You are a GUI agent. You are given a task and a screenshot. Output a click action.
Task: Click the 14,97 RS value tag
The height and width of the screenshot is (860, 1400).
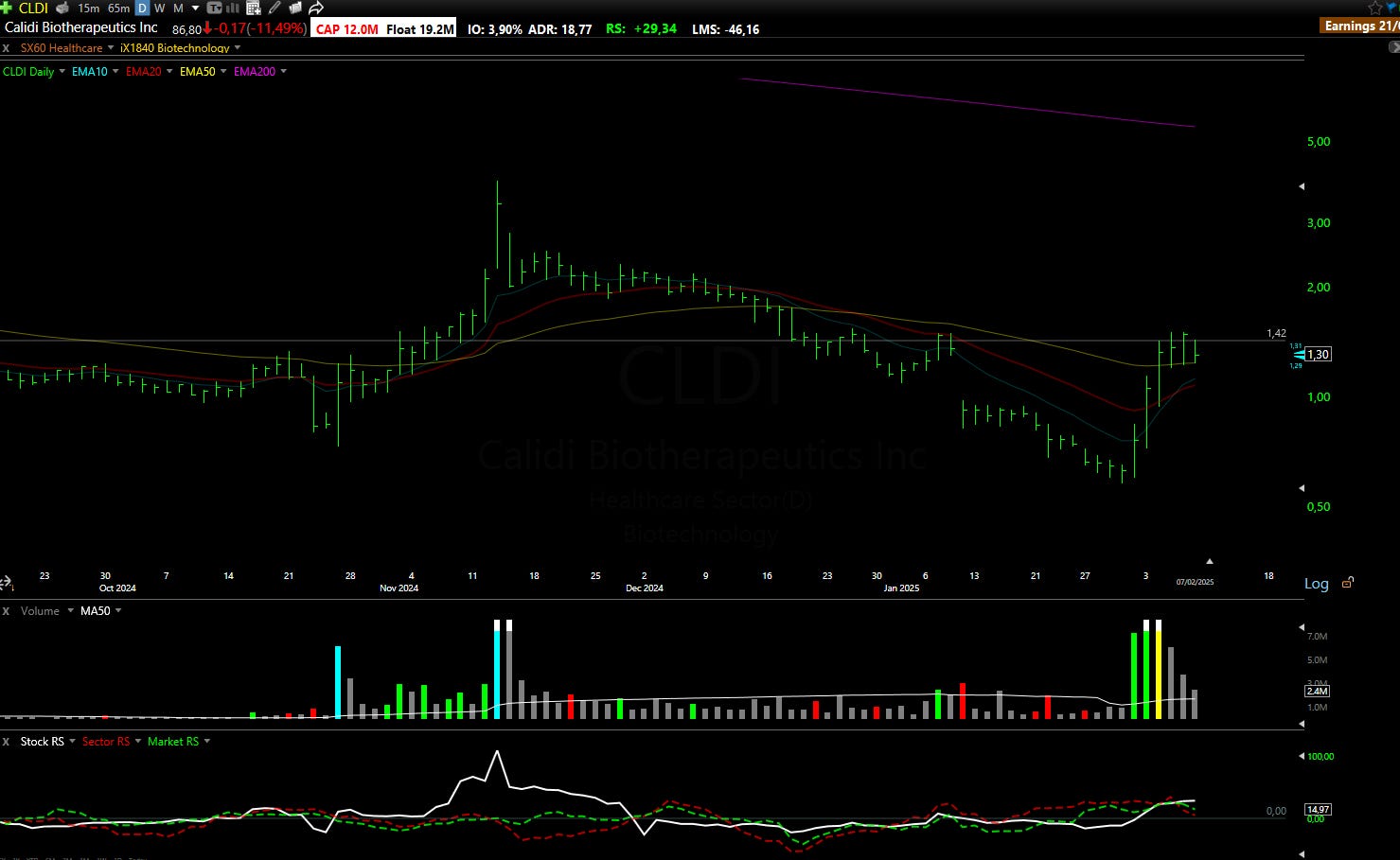pos(1318,810)
